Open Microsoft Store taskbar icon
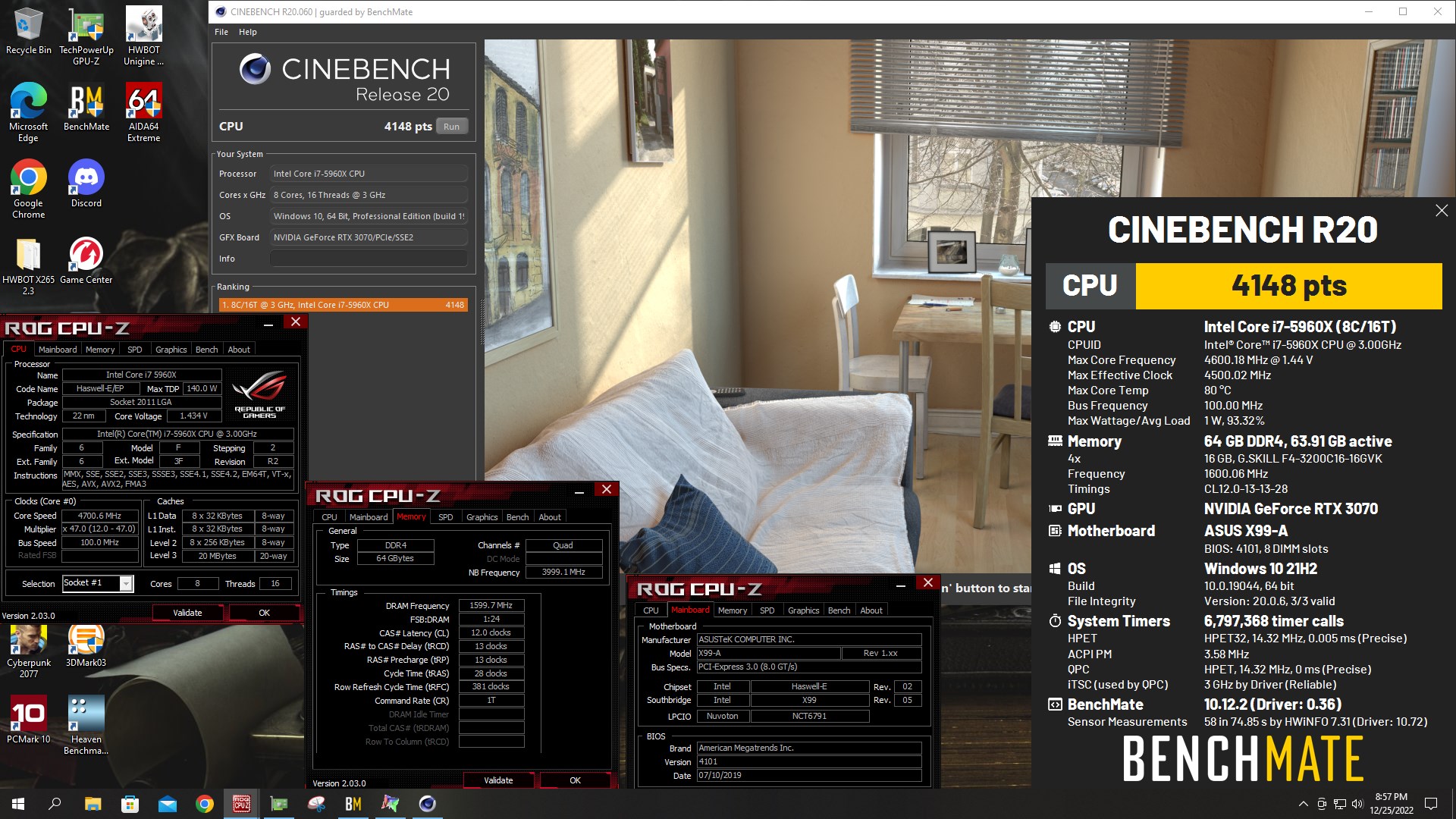Viewport: 1456px width, 819px height. tap(130, 804)
